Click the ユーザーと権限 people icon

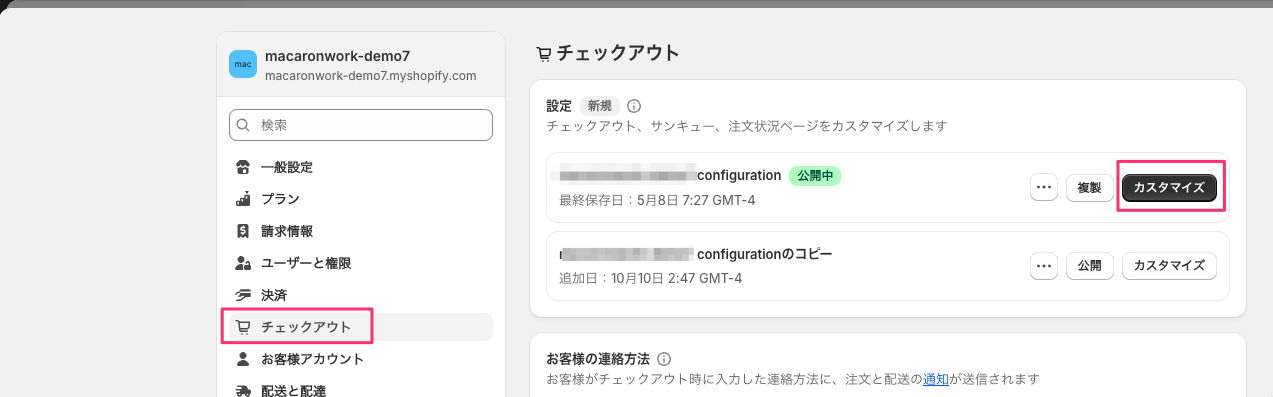[243, 263]
